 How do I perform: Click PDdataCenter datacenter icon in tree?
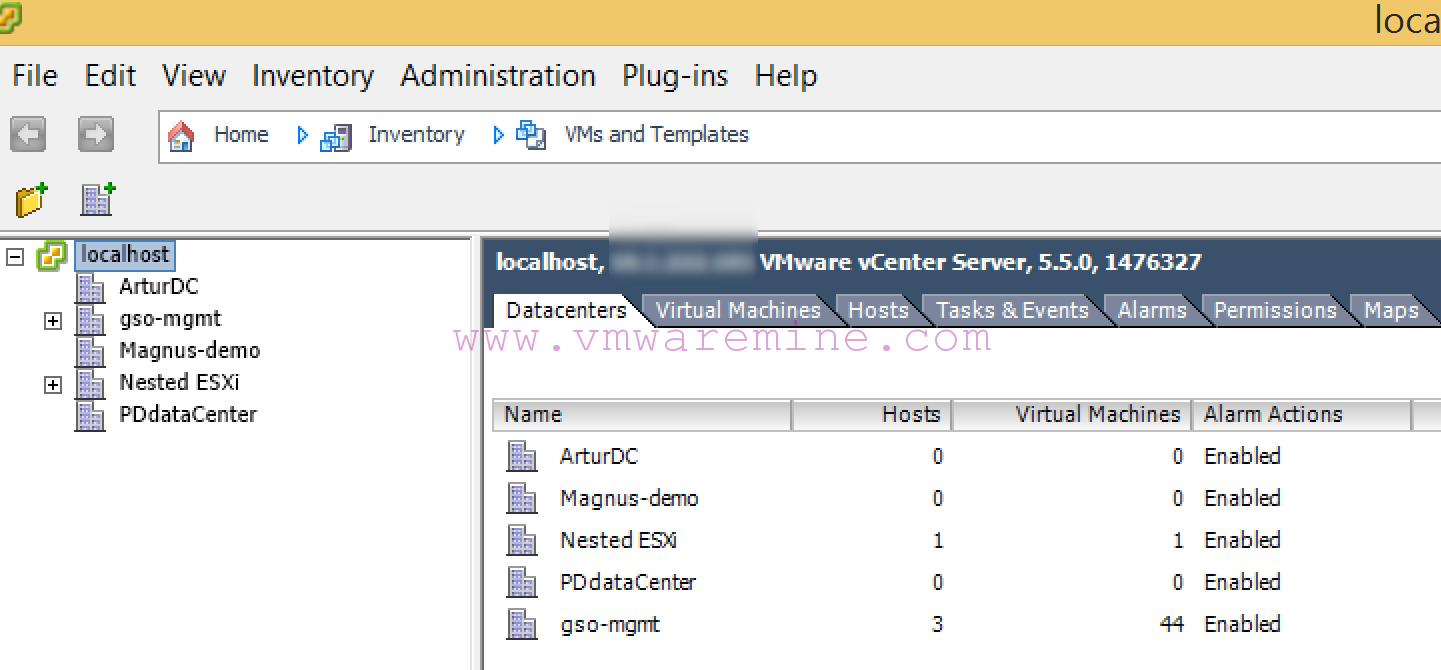[x=91, y=416]
